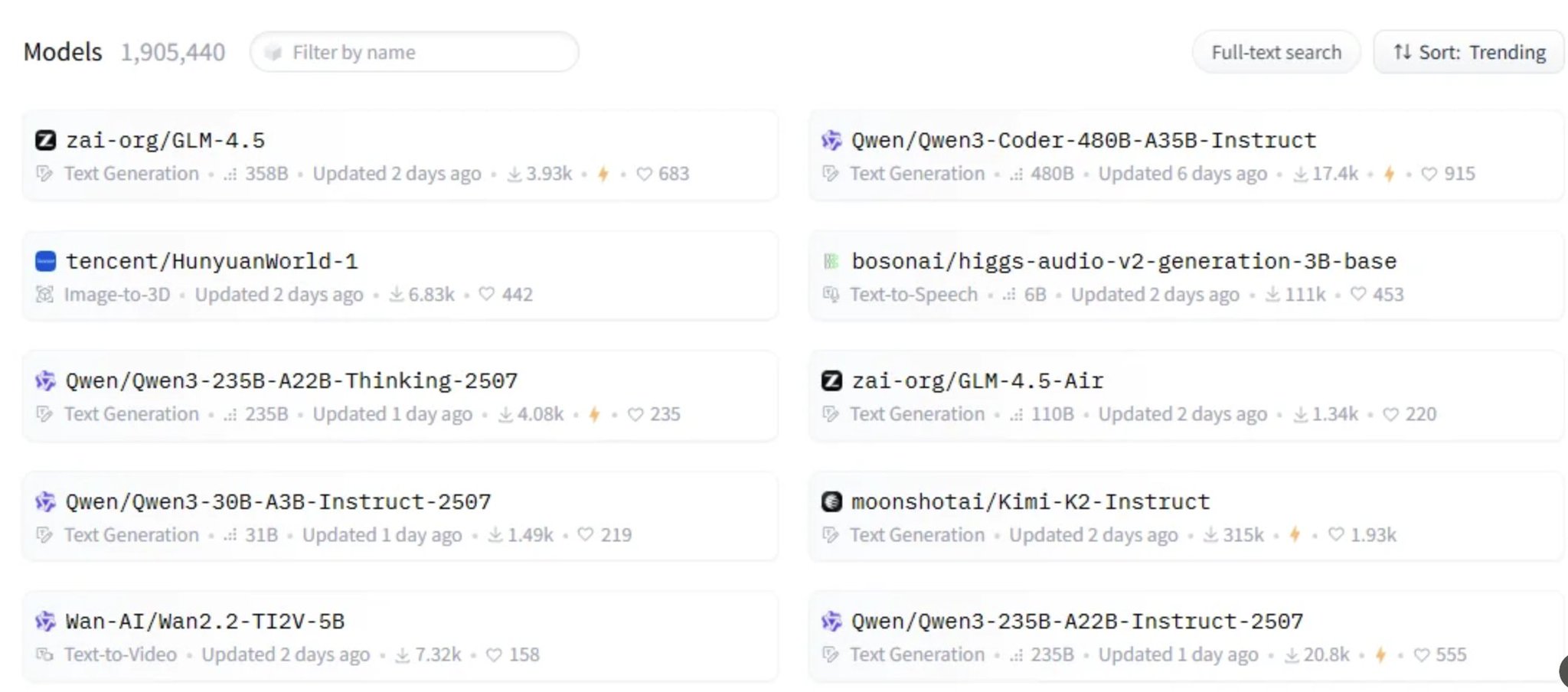The width and height of the screenshot is (1568, 692).
Task: Click the heart icon on tencent/HunyuanWorld-1
Action: (487, 294)
